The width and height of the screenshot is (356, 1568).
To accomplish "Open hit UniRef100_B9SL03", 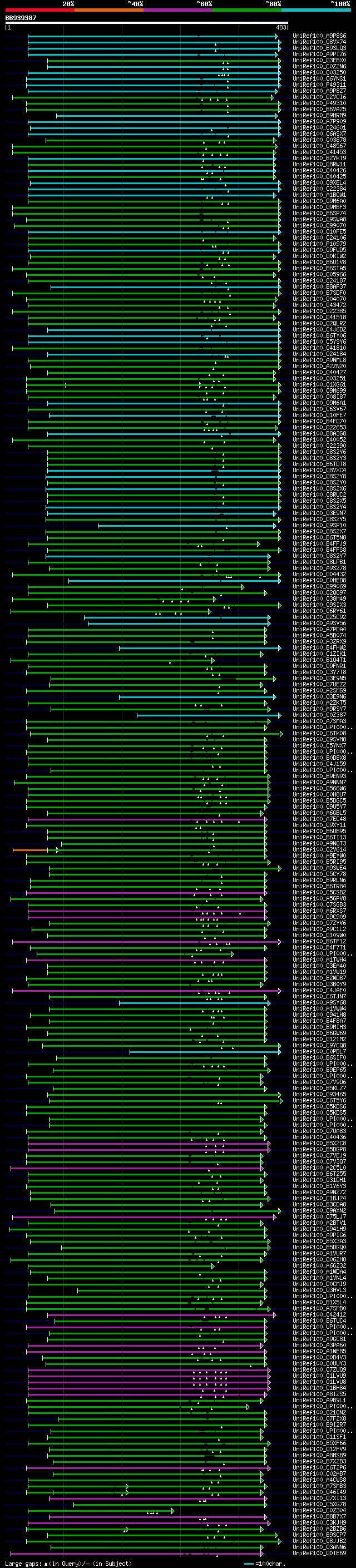I will 319,48.
